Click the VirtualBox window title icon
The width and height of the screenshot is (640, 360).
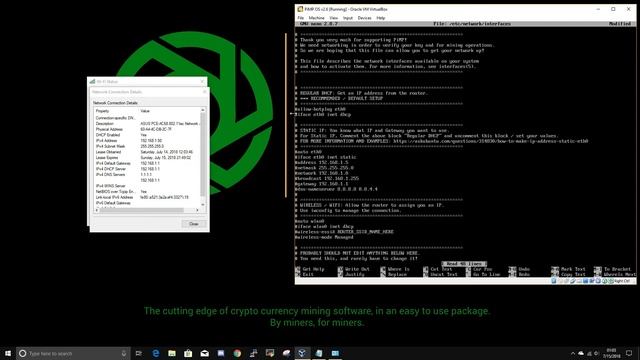point(300,9)
